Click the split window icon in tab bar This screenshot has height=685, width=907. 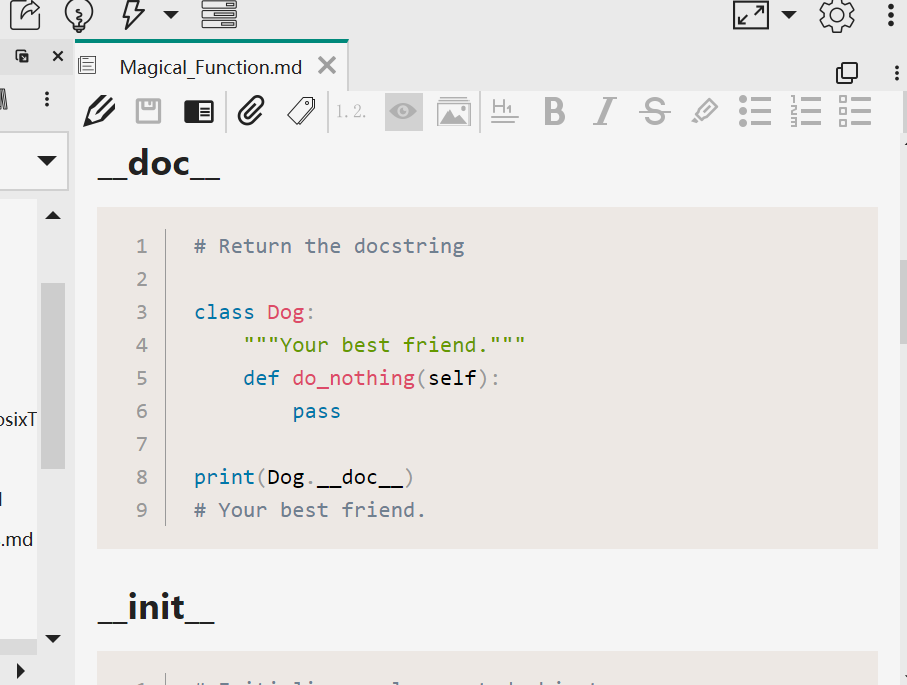coord(847,73)
